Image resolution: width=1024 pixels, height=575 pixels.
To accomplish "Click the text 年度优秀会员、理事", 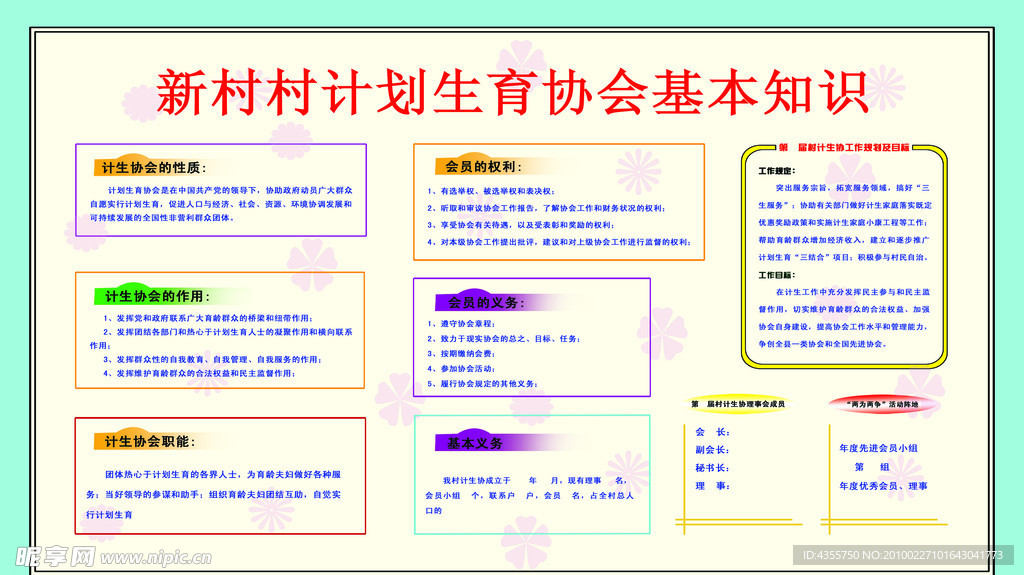I will [x=883, y=485].
